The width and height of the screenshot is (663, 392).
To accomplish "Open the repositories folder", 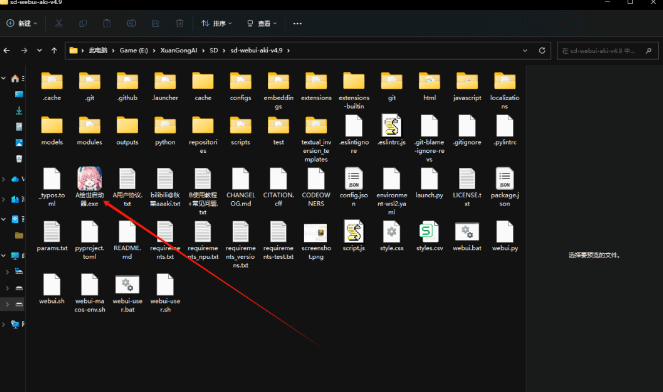I will (x=203, y=126).
